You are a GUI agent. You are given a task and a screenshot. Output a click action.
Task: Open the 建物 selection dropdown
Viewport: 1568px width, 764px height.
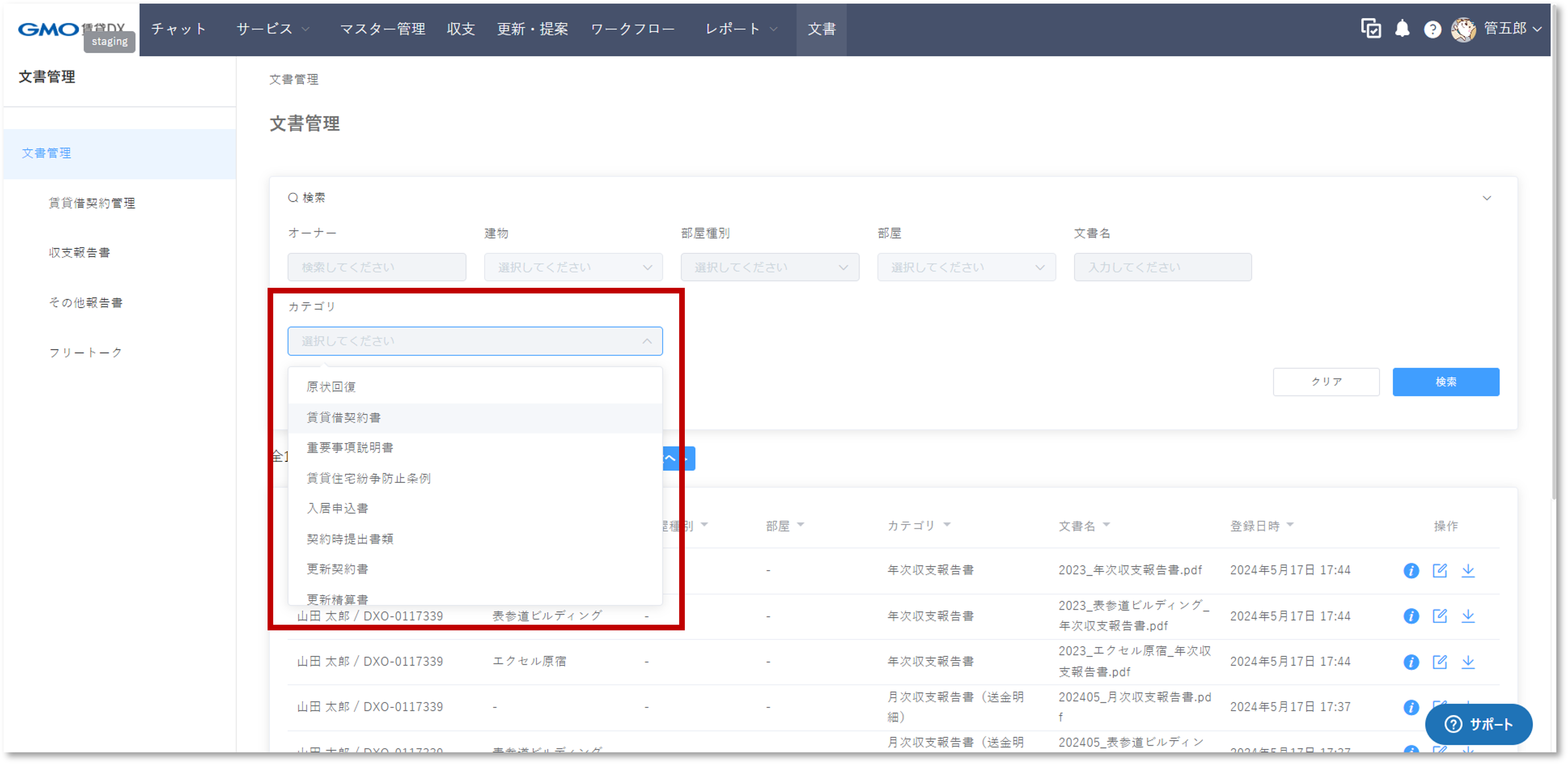[572, 266]
